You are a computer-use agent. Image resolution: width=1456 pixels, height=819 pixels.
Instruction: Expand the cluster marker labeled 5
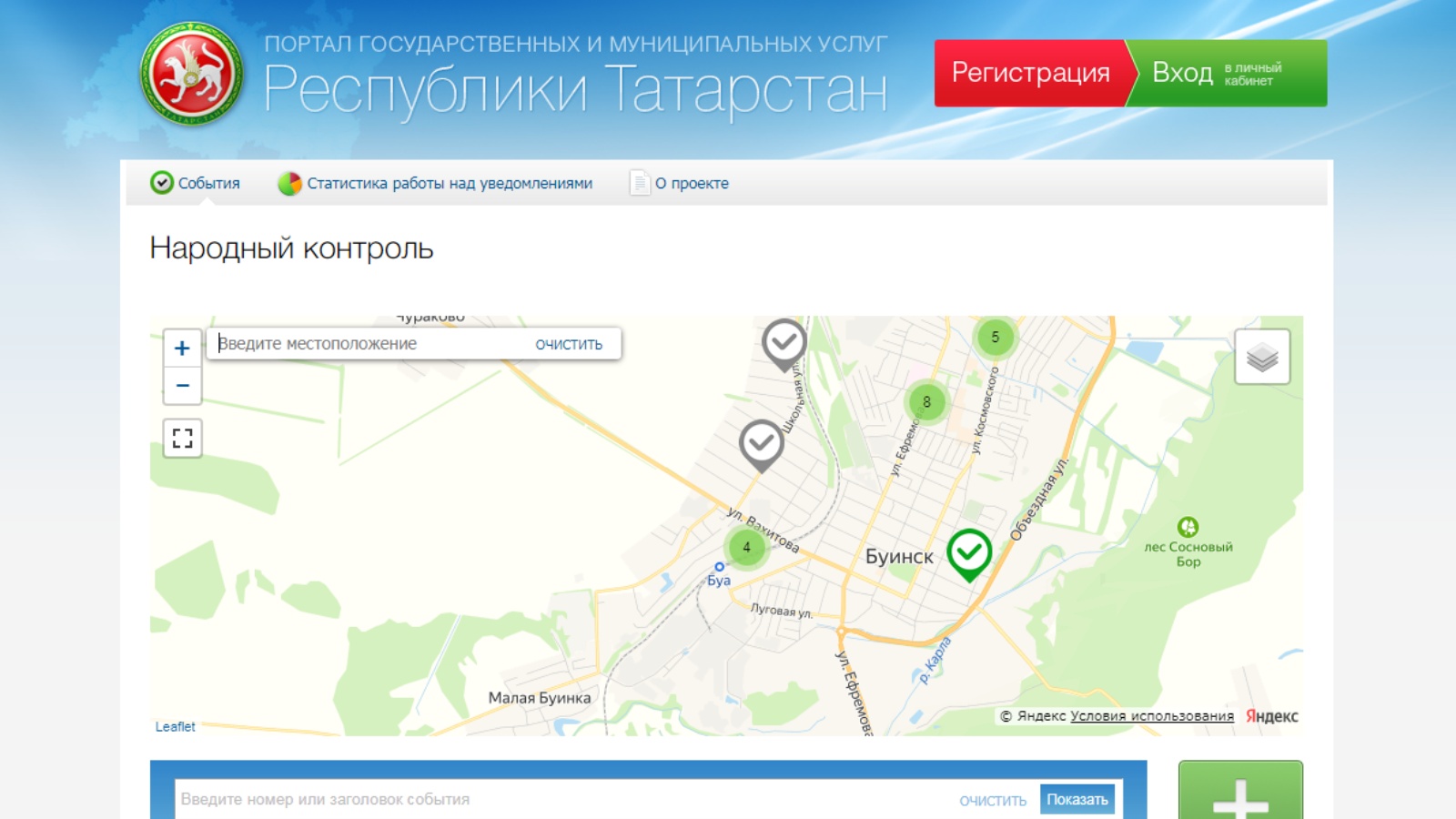click(x=995, y=337)
